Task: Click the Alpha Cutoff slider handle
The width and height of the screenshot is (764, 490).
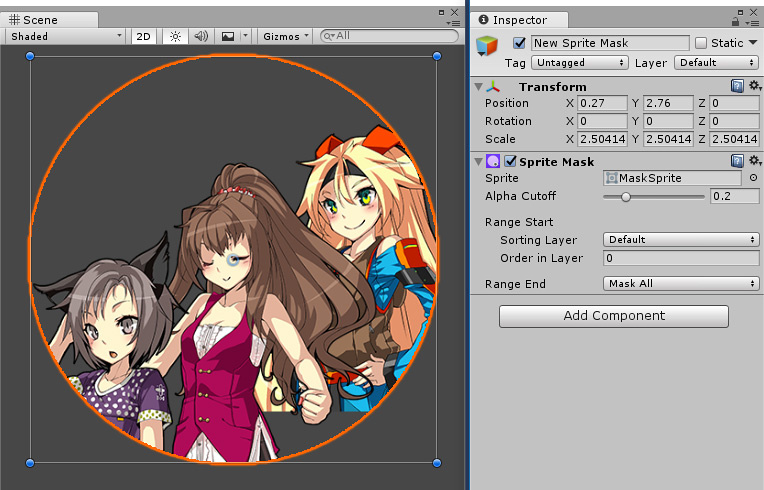Action: click(626, 196)
